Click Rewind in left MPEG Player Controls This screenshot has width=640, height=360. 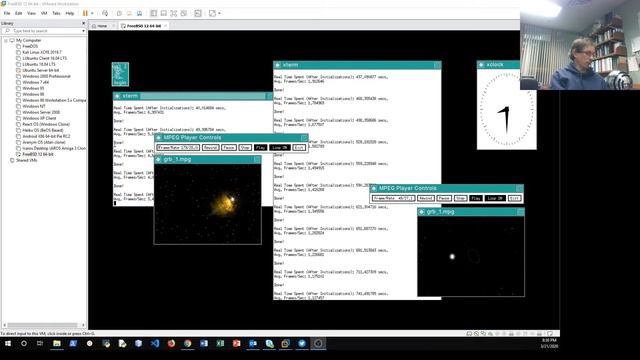[x=211, y=147]
